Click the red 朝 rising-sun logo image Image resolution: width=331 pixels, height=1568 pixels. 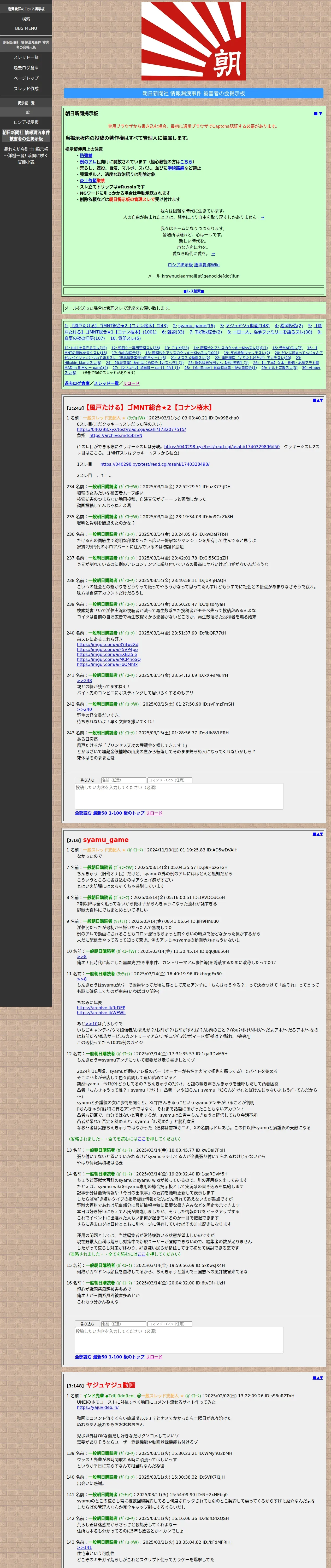(x=193, y=41)
